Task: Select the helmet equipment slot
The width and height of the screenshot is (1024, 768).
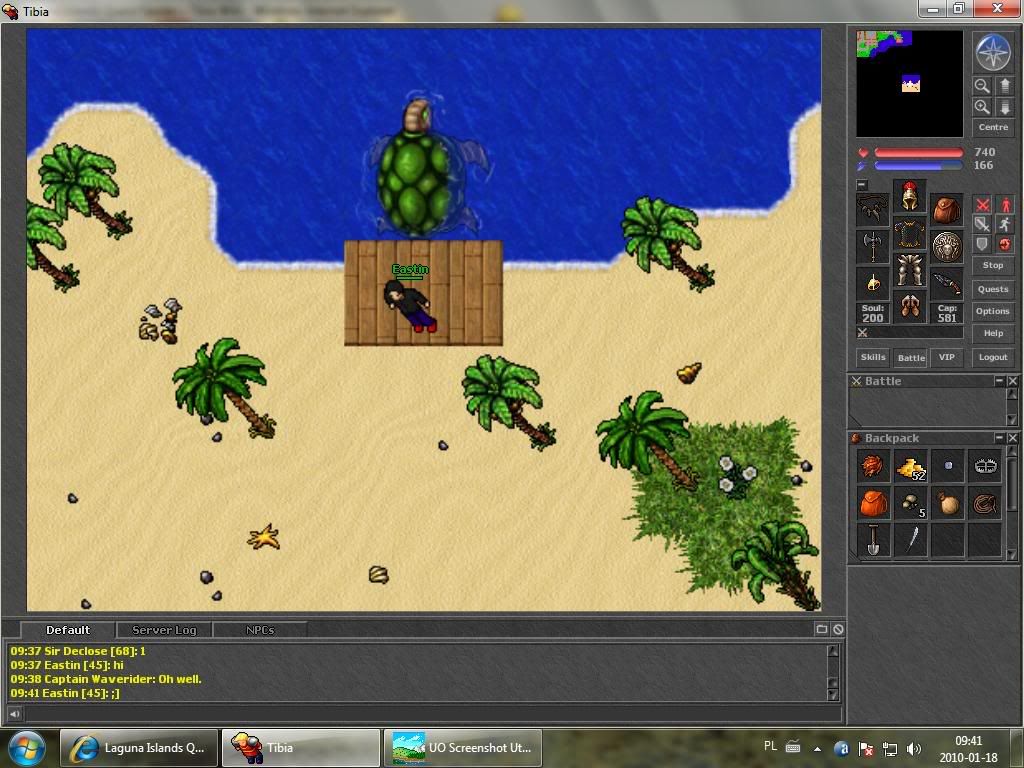Action: (909, 196)
